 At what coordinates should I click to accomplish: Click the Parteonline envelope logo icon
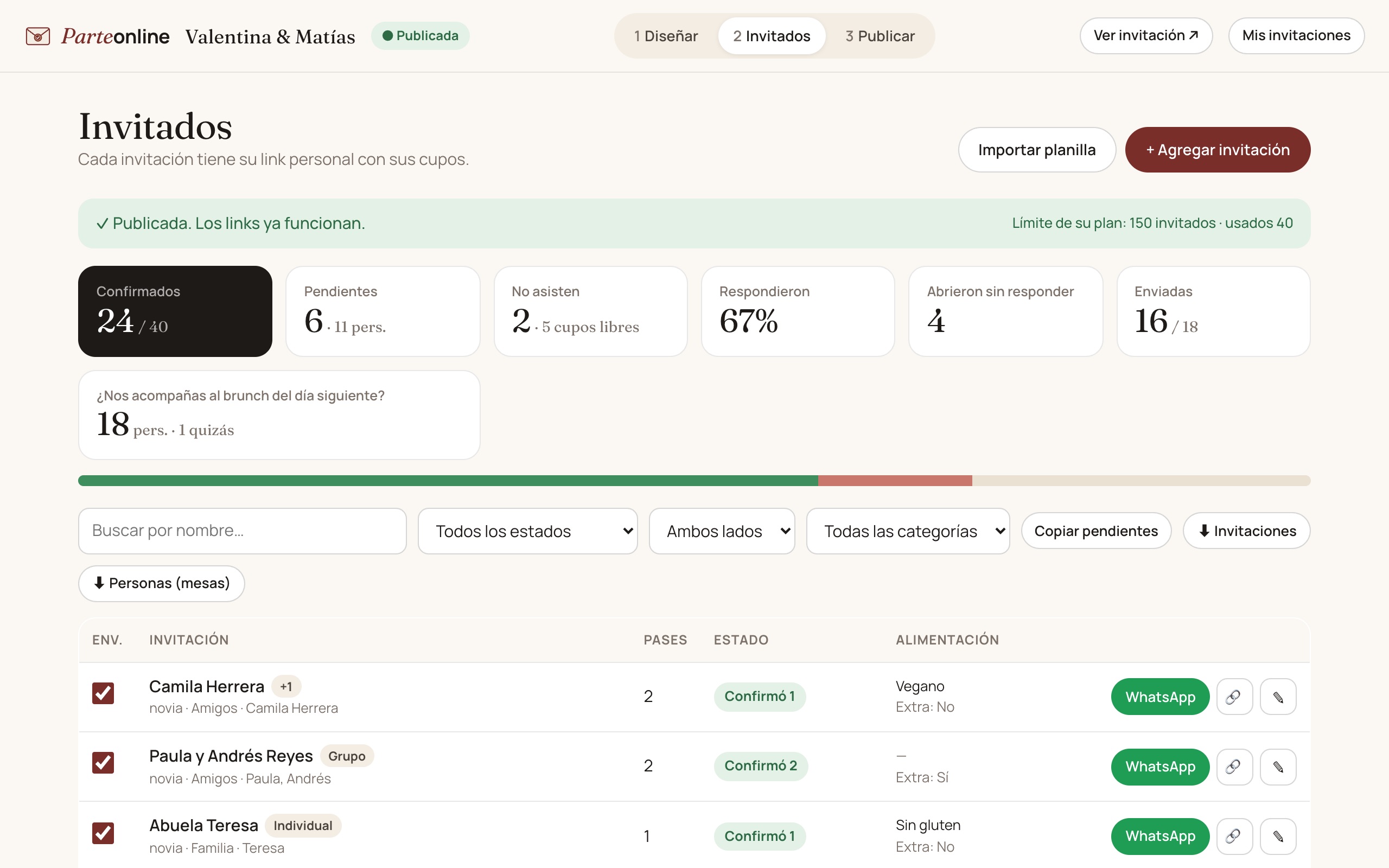pos(38,36)
